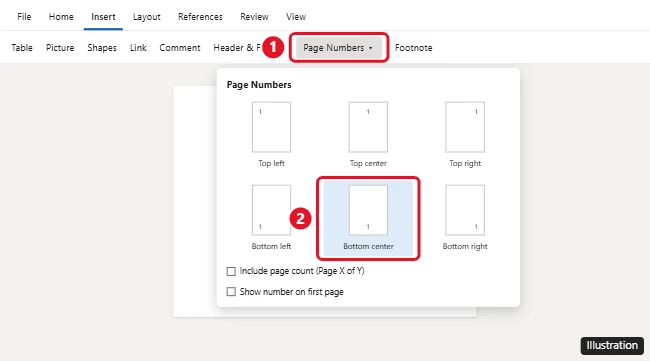Viewport: 650px width, 361px height.
Task: Choose the Bottom left page number thumbnail
Action: coord(272,210)
